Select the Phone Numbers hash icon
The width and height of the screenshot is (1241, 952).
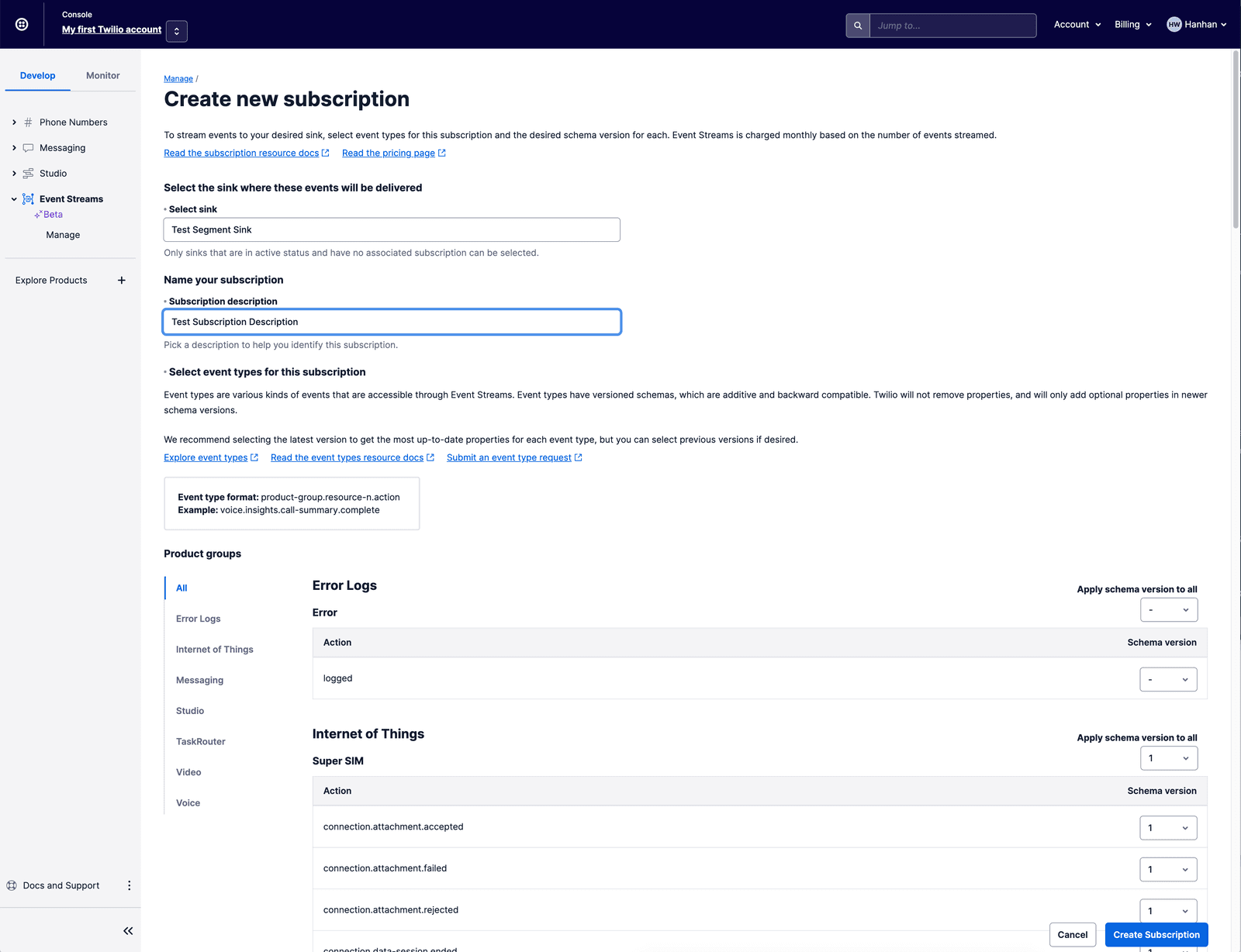(28, 122)
